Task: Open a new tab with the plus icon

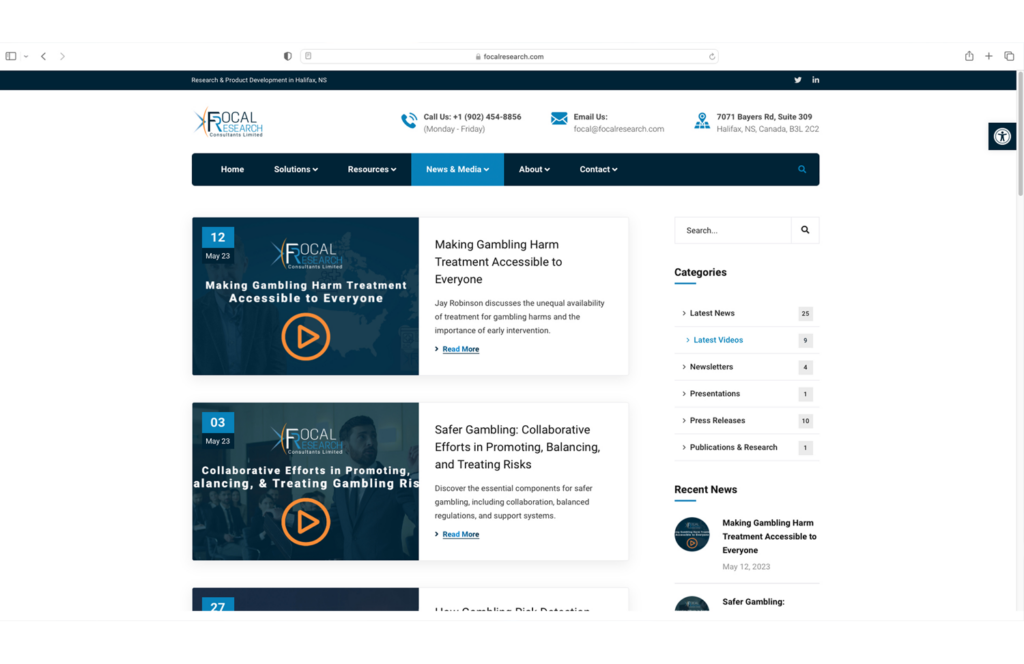Action: pos(989,56)
